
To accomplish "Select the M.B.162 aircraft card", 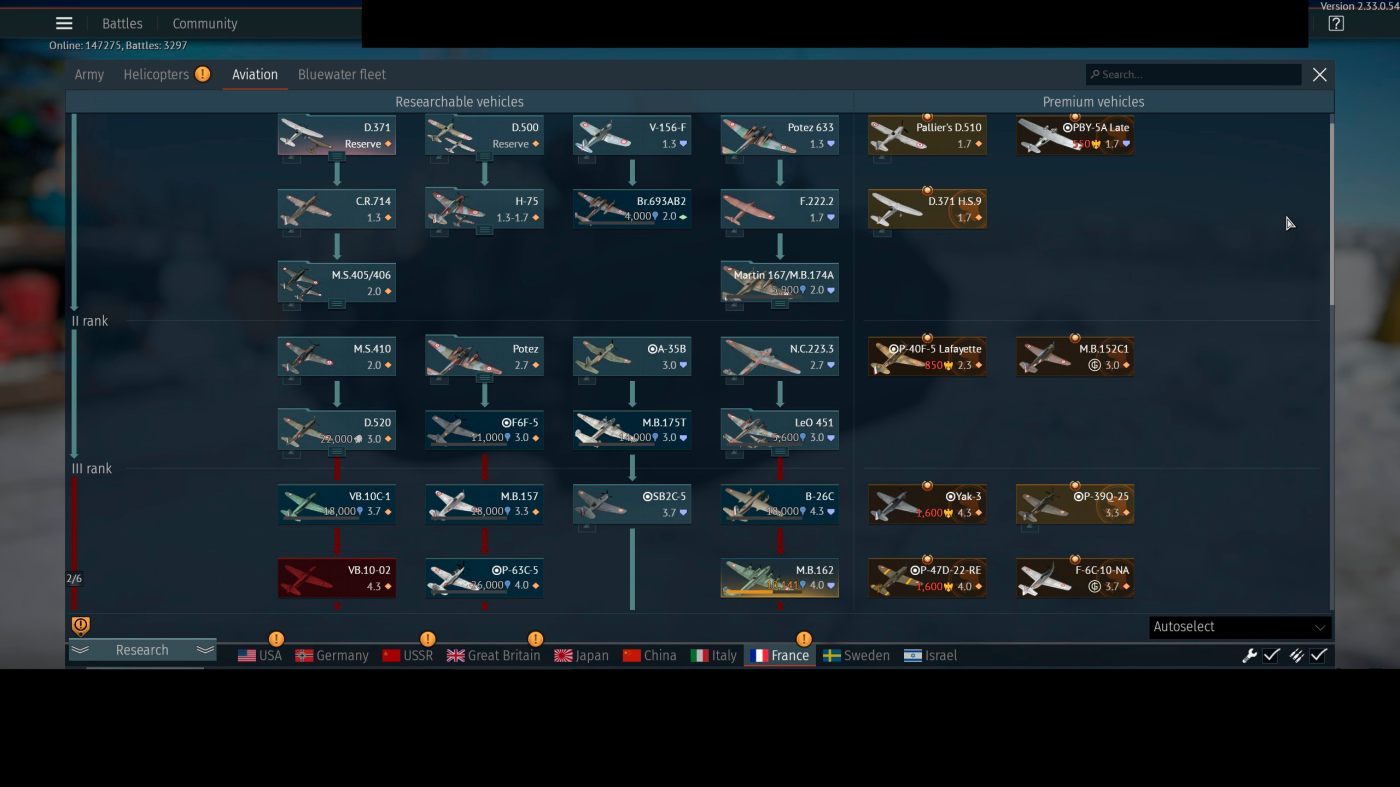I will 780,578.
